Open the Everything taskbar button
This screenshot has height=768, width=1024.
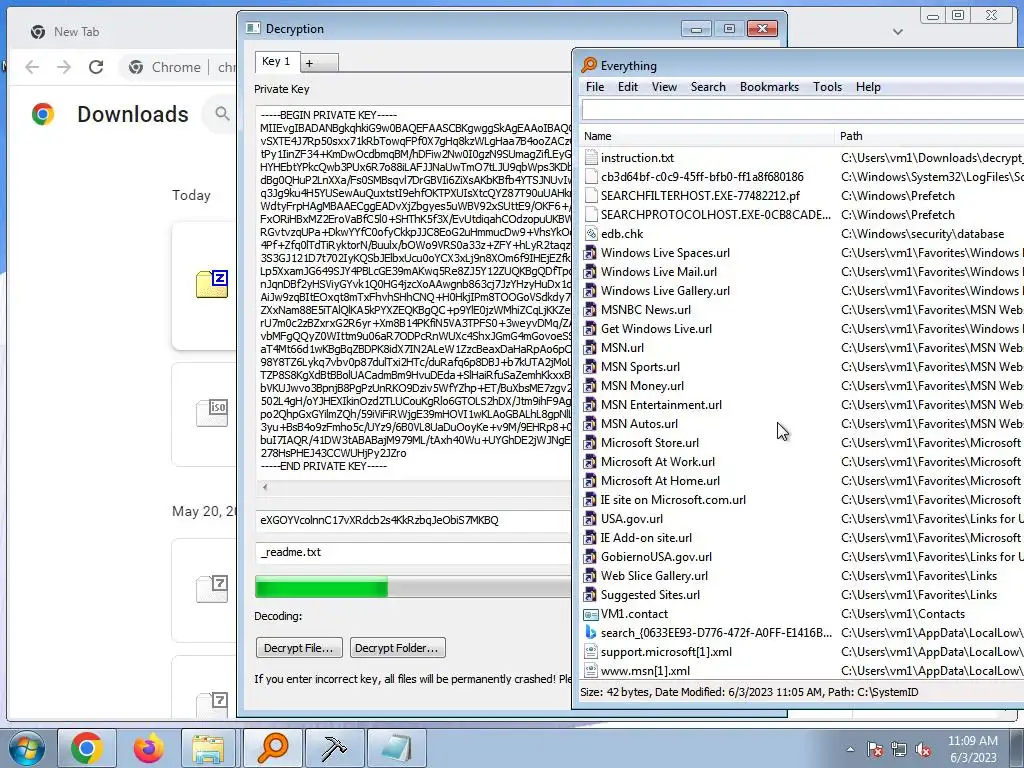click(x=273, y=748)
